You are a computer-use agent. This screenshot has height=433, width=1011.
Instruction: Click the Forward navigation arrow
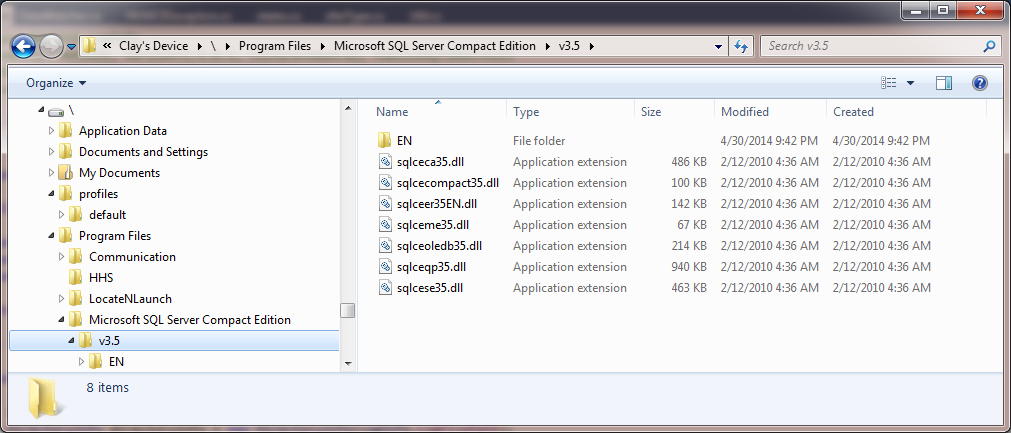point(51,46)
